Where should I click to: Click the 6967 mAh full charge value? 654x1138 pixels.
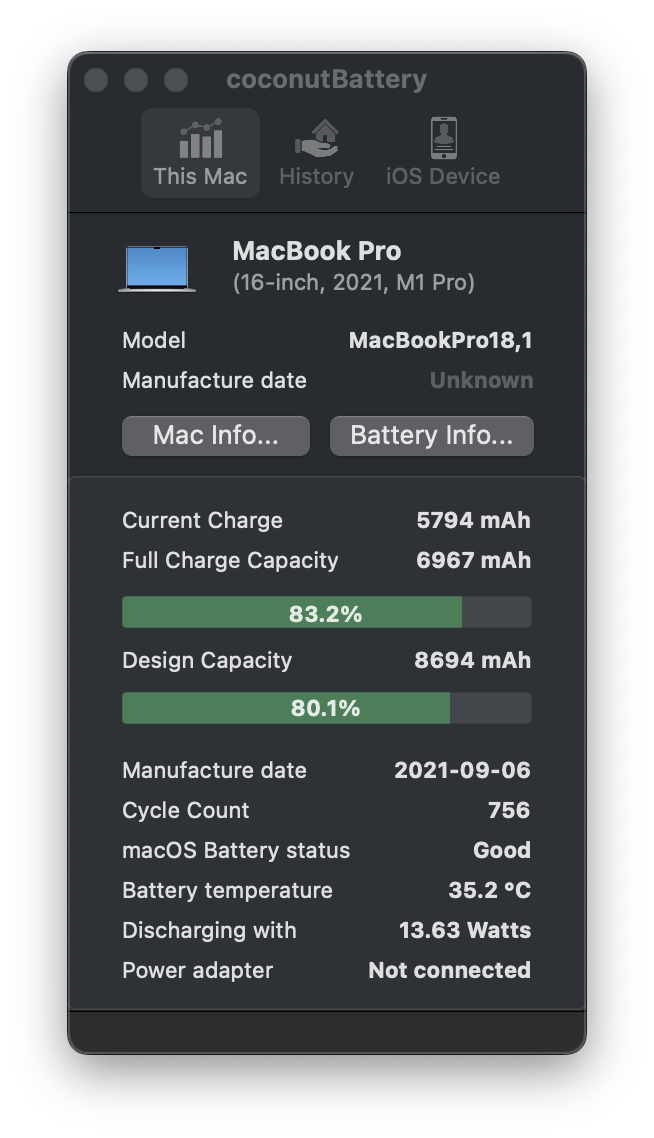click(x=473, y=560)
